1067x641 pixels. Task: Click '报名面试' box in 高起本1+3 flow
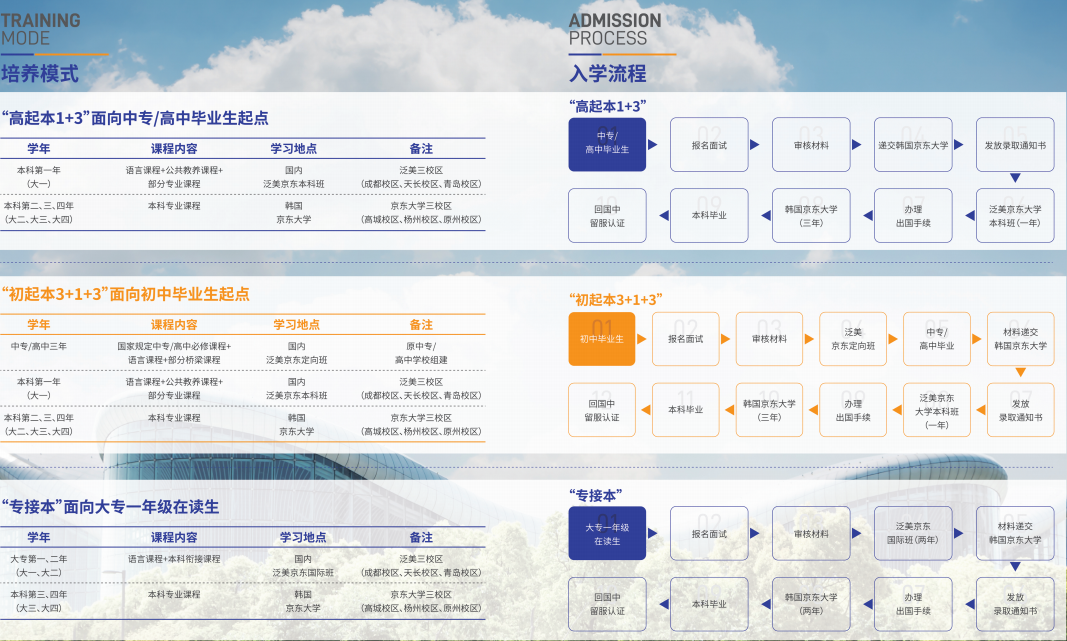pyautogui.click(x=709, y=144)
